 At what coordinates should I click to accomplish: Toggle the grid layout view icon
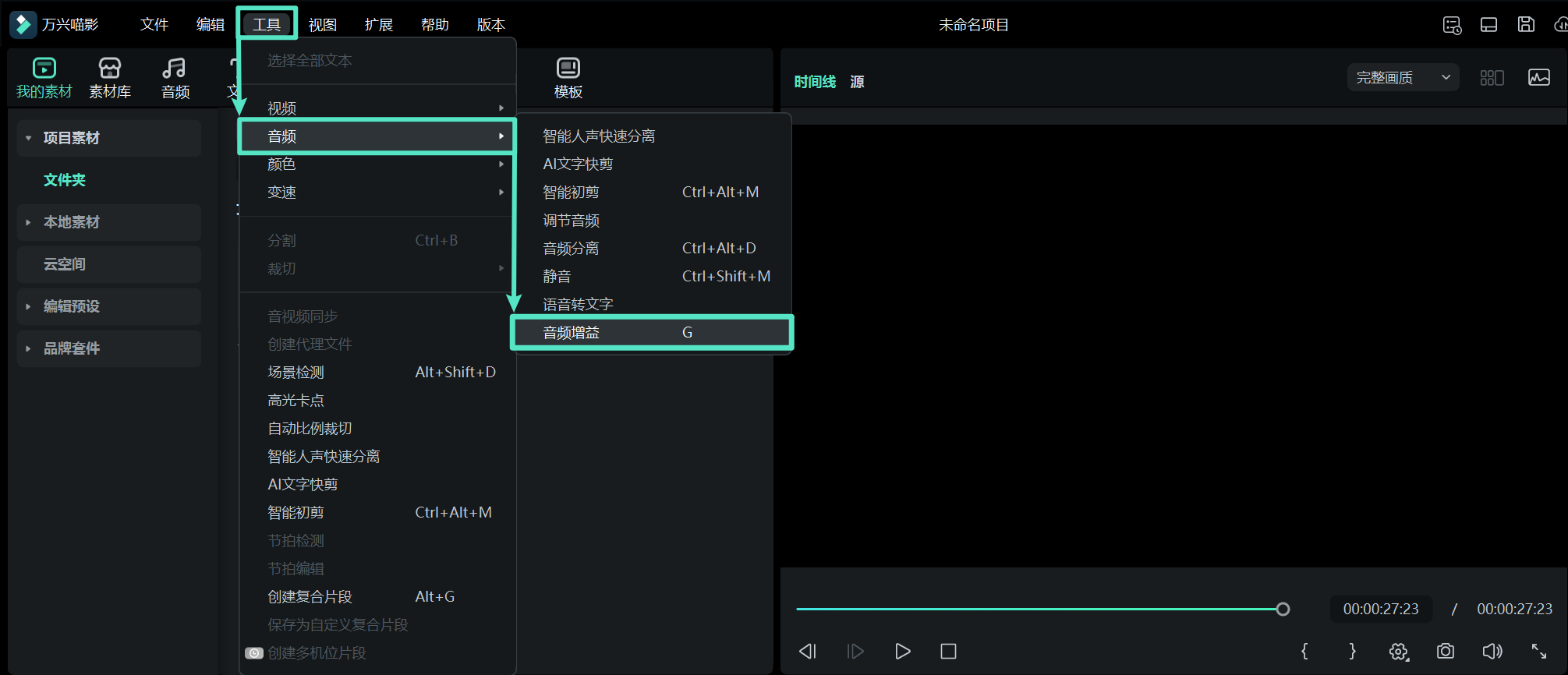click(x=1492, y=78)
